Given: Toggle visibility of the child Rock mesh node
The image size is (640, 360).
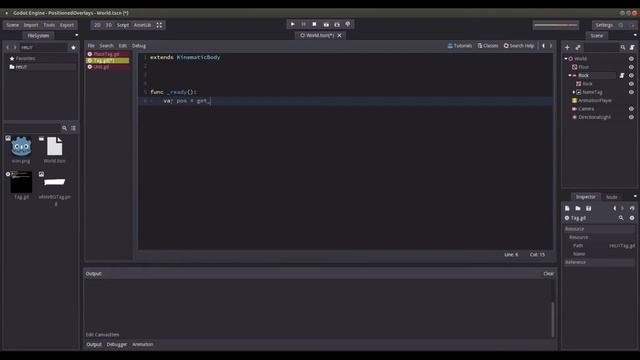Looking at the screenshot, I should click(x=631, y=84).
